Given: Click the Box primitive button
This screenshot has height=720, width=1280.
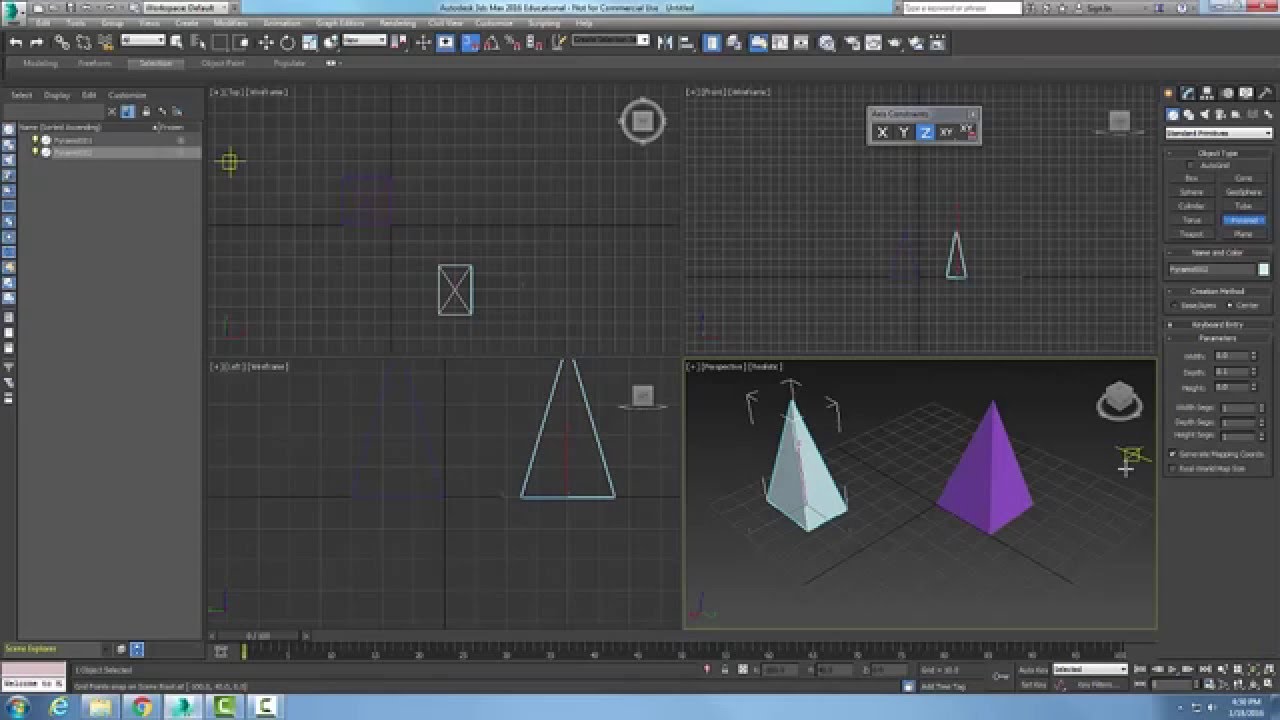Looking at the screenshot, I should [x=1191, y=178].
